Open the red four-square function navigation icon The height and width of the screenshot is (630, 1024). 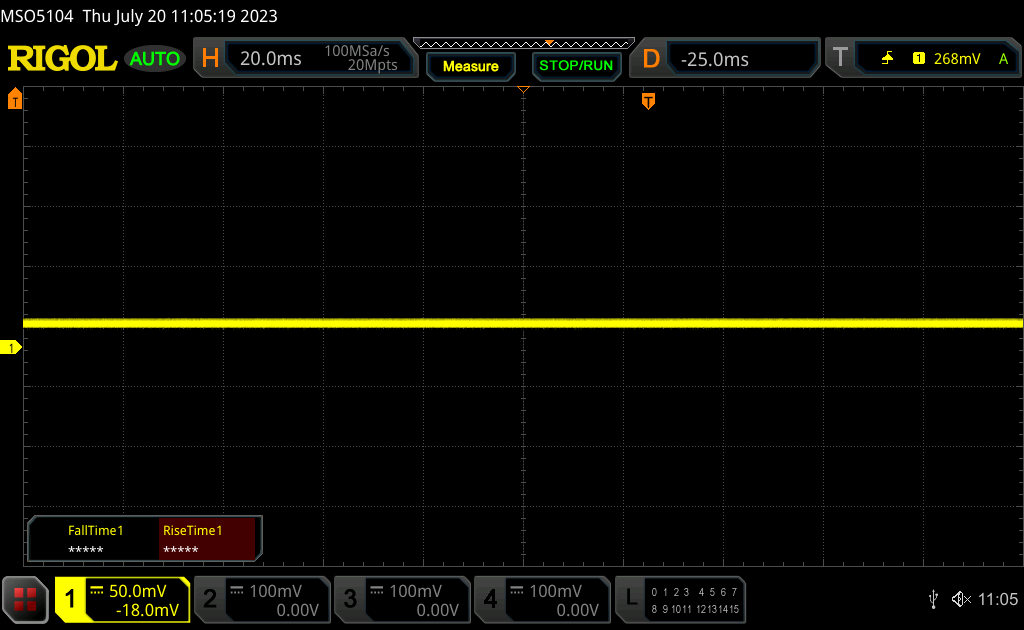point(25,599)
